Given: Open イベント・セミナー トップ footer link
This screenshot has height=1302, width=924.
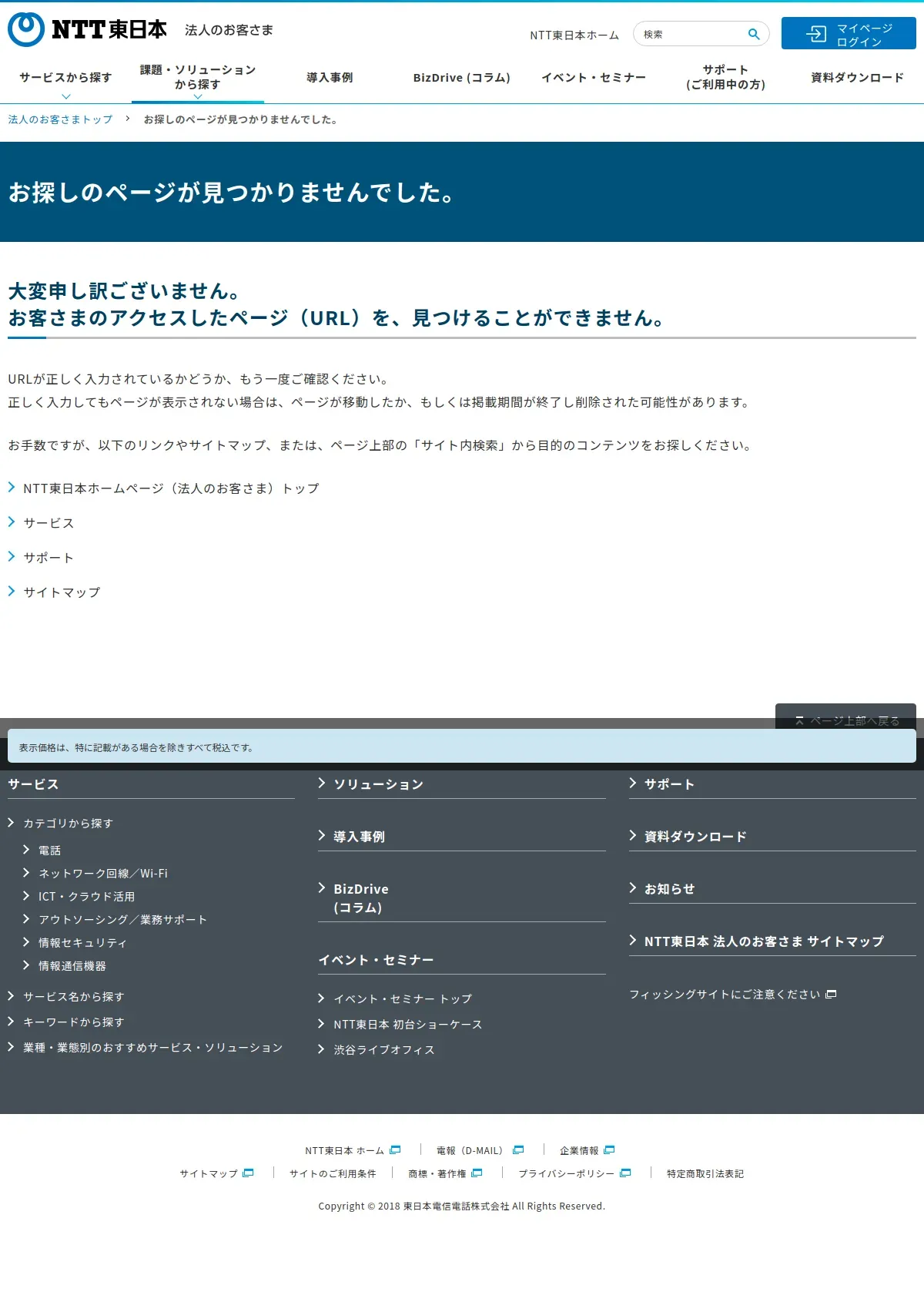Looking at the screenshot, I should coord(403,999).
